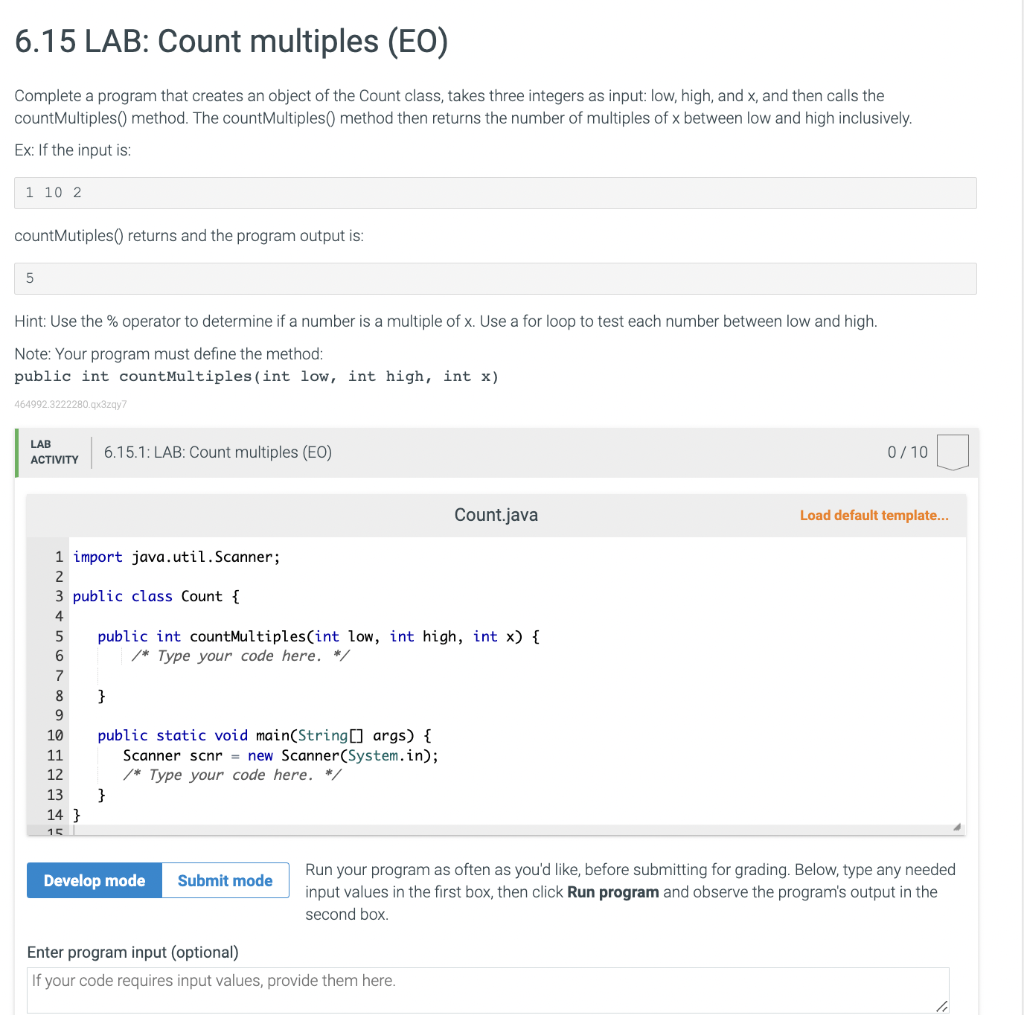Open the Load default template link
The height and width of the screenshot is (1015, 1024).
click(x=874, y=514)
